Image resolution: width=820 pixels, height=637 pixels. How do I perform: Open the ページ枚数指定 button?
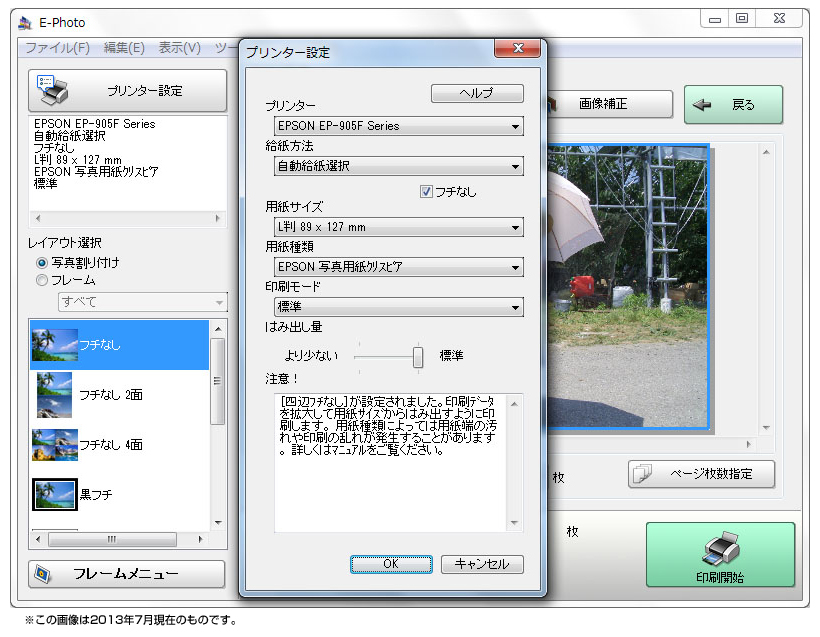(701, 474)
